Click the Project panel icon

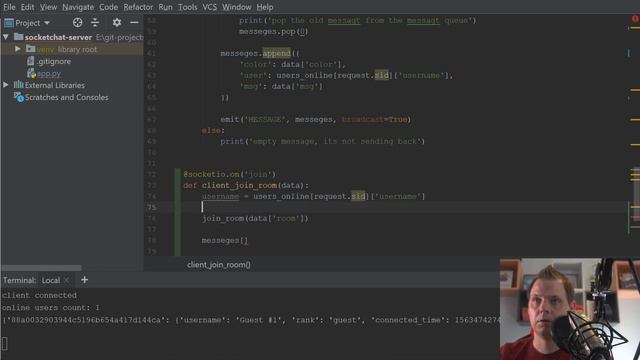(9, 23)
